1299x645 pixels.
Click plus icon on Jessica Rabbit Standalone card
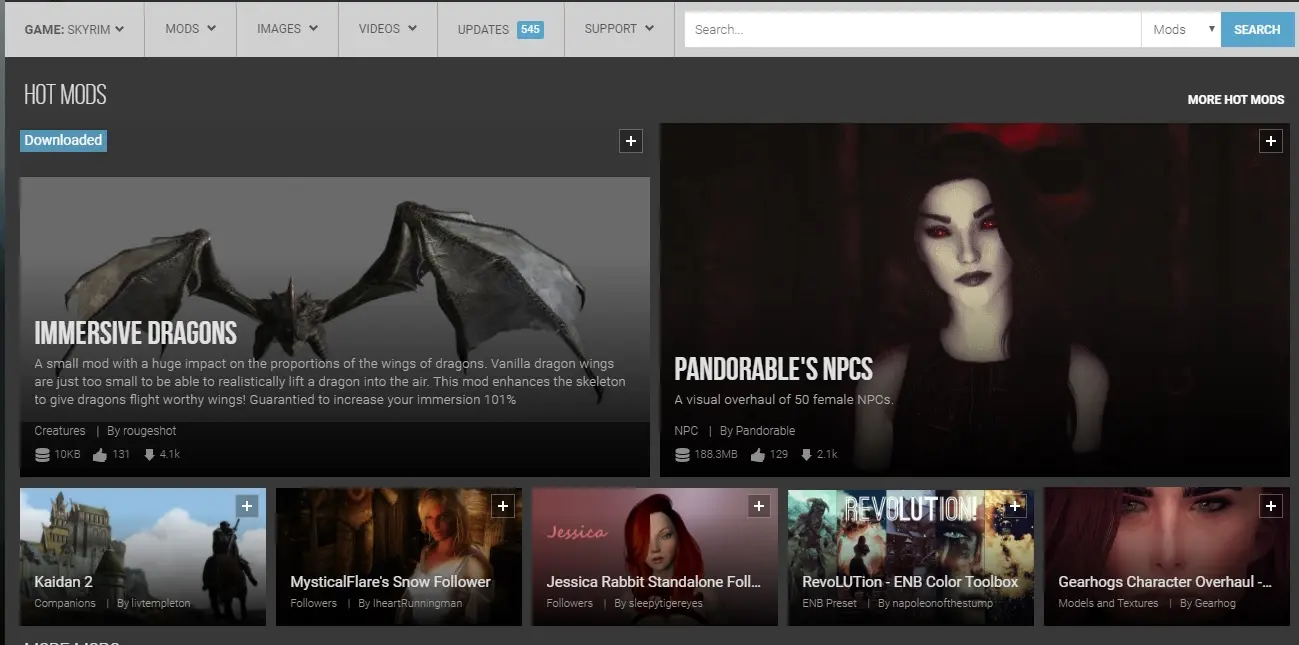[x=759, y=507]
